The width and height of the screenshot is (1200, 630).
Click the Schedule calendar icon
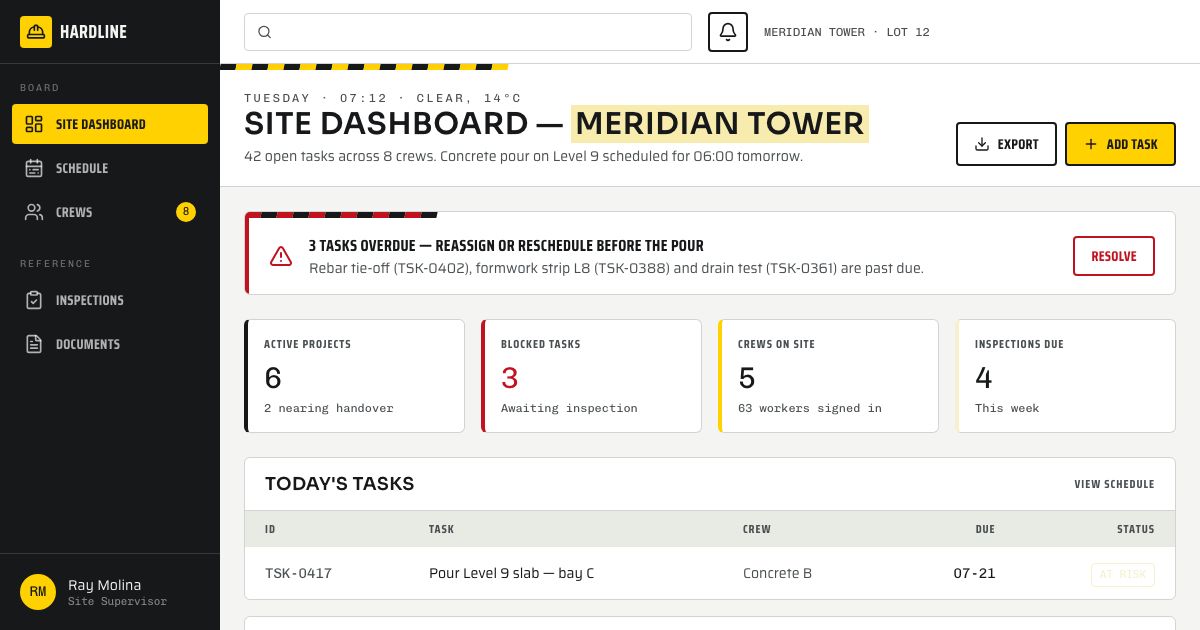tap(34, 168)
